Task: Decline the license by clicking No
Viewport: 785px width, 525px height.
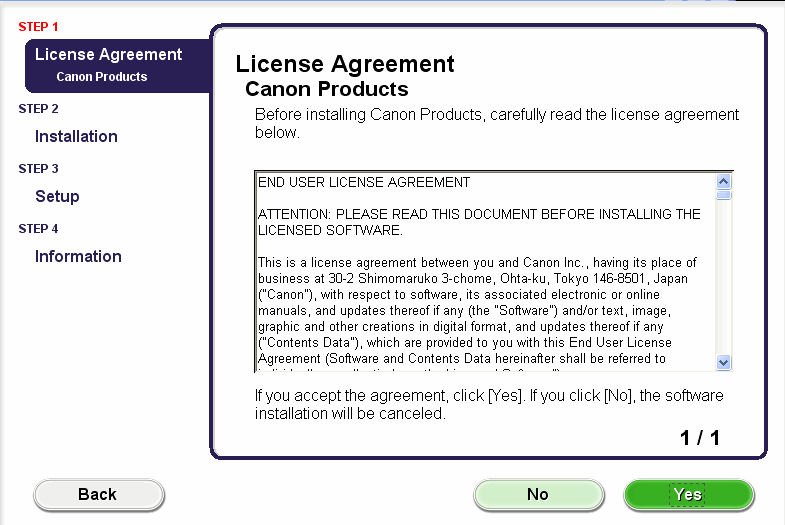Action: click(537, 494)
